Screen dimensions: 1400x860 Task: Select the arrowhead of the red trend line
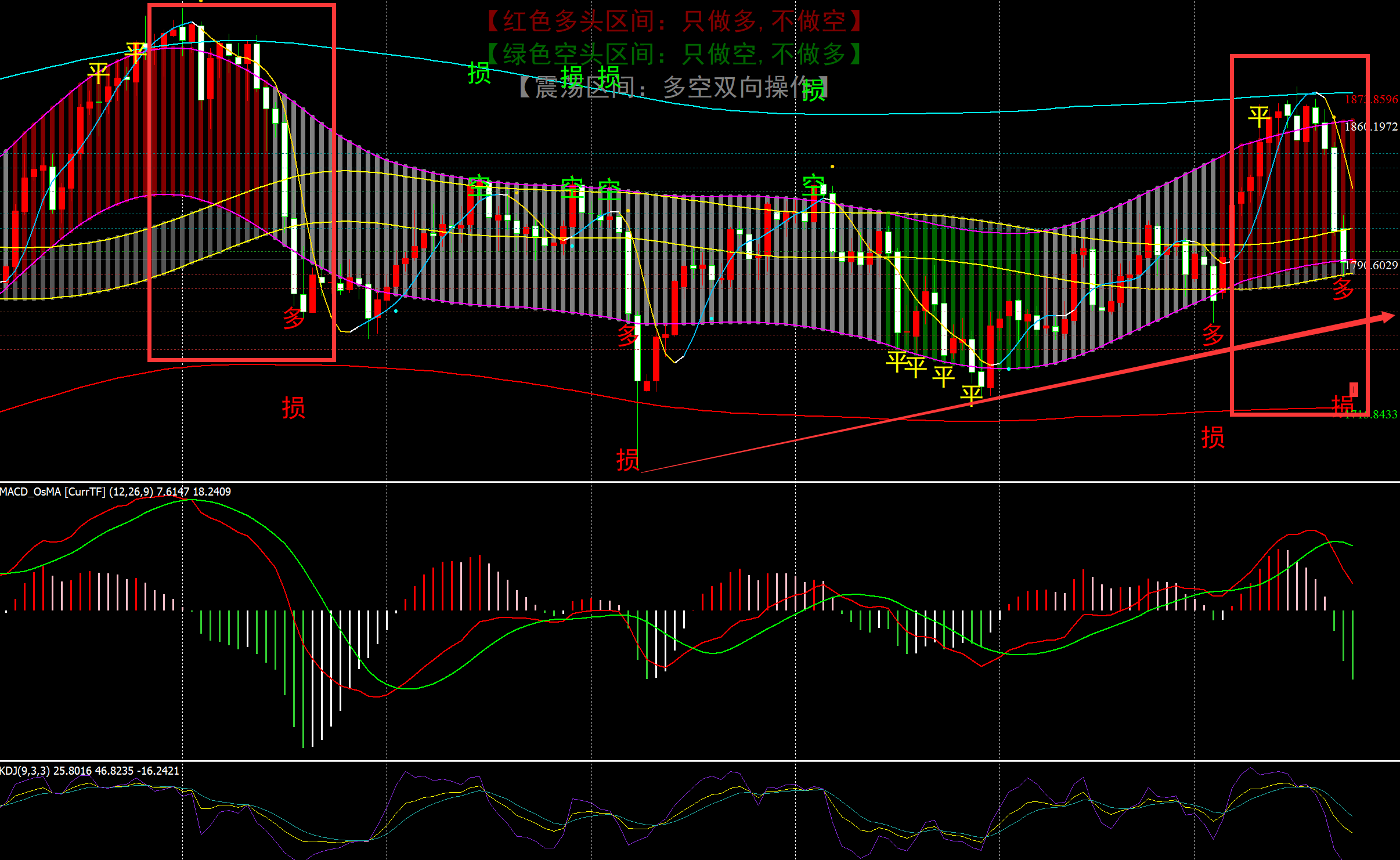pos(1387,317)
